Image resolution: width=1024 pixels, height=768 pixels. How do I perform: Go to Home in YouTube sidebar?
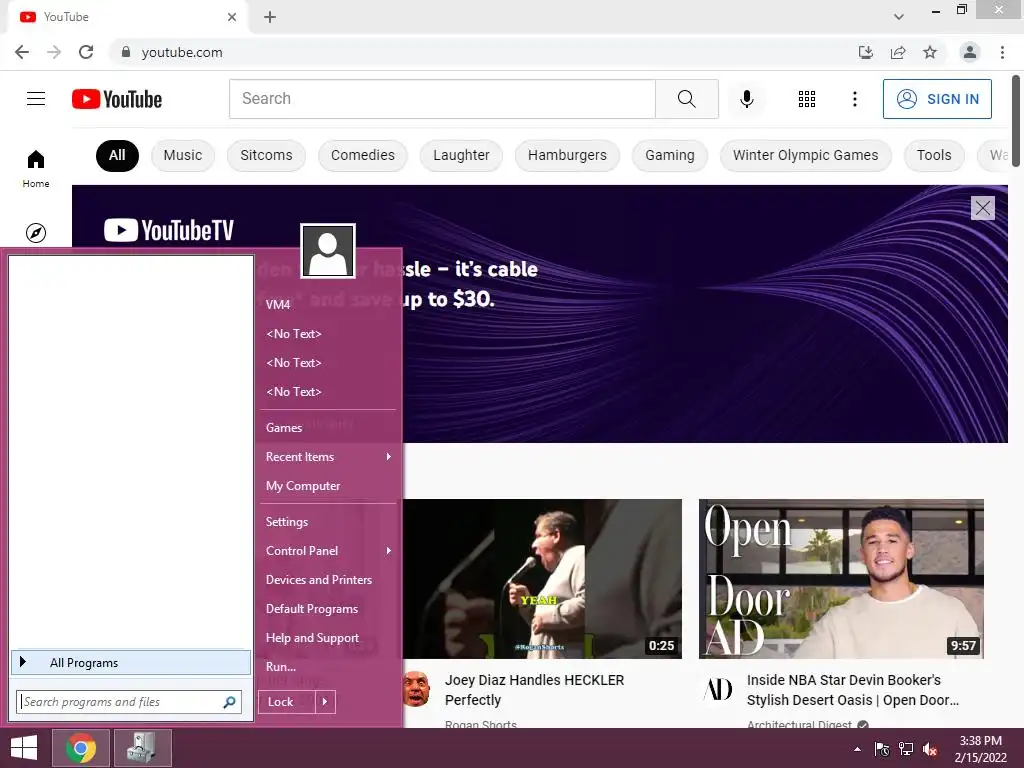[x=36, y=168]
